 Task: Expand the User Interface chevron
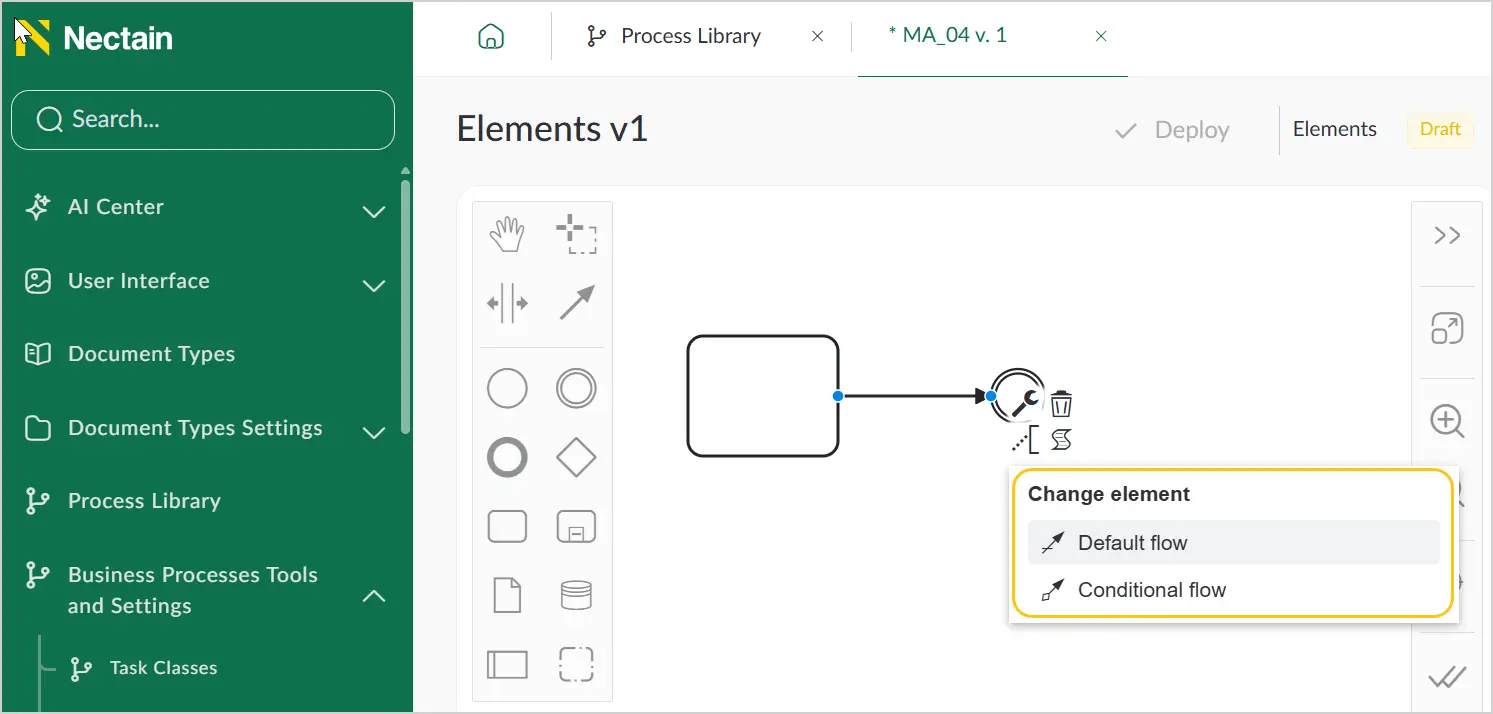374,285
